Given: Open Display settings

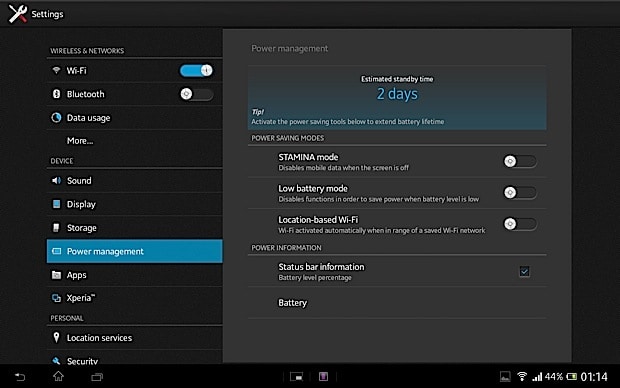Looking at the screenshot, I should tap(134, 204).
